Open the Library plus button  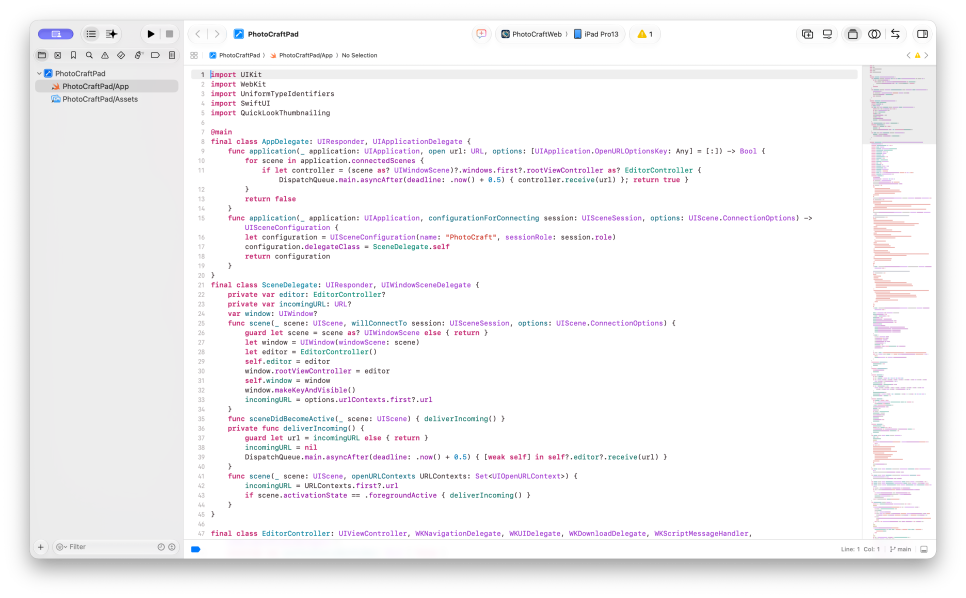click(807, 34)
